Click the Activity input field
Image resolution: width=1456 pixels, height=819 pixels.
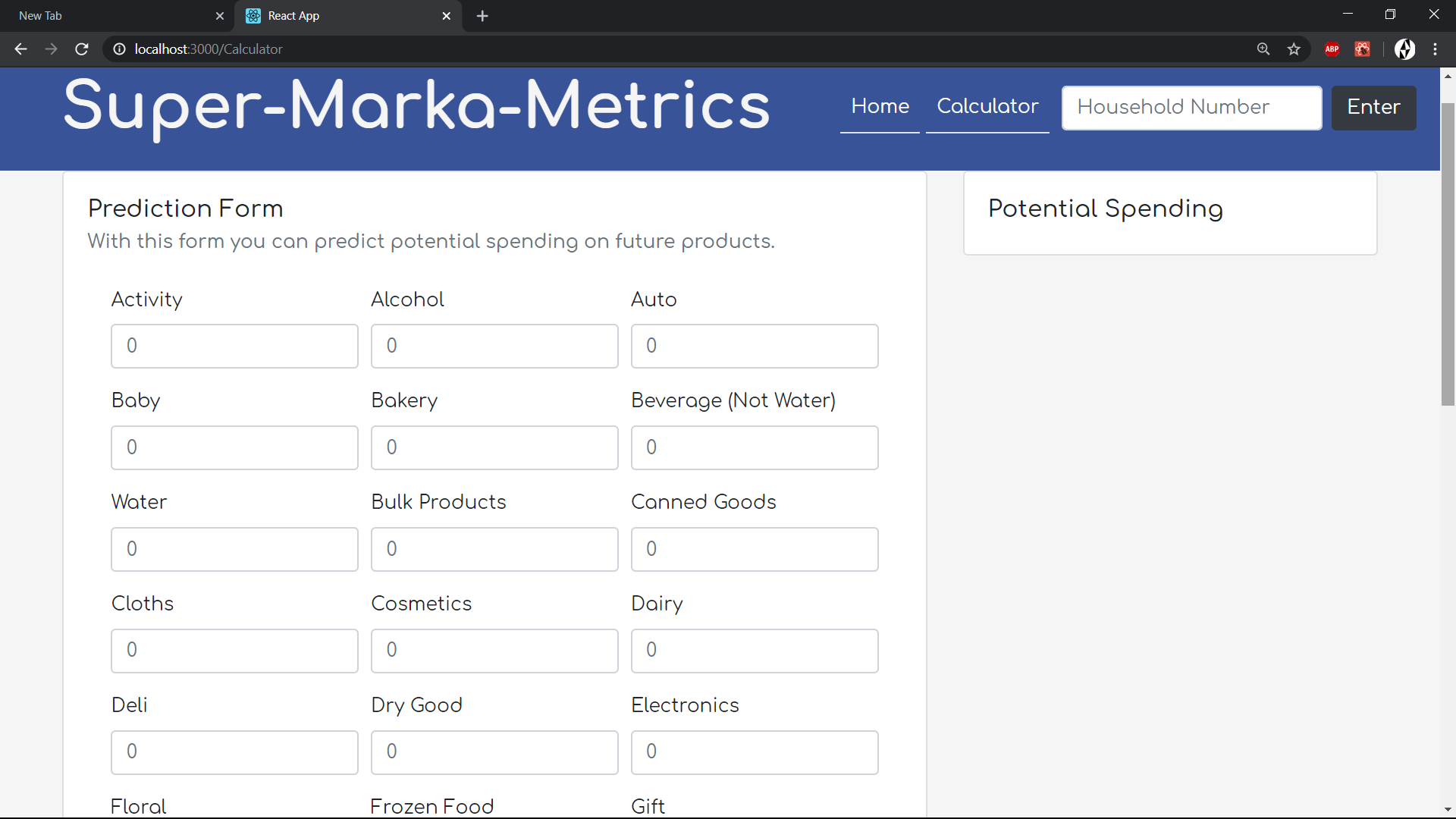point(234,347)
